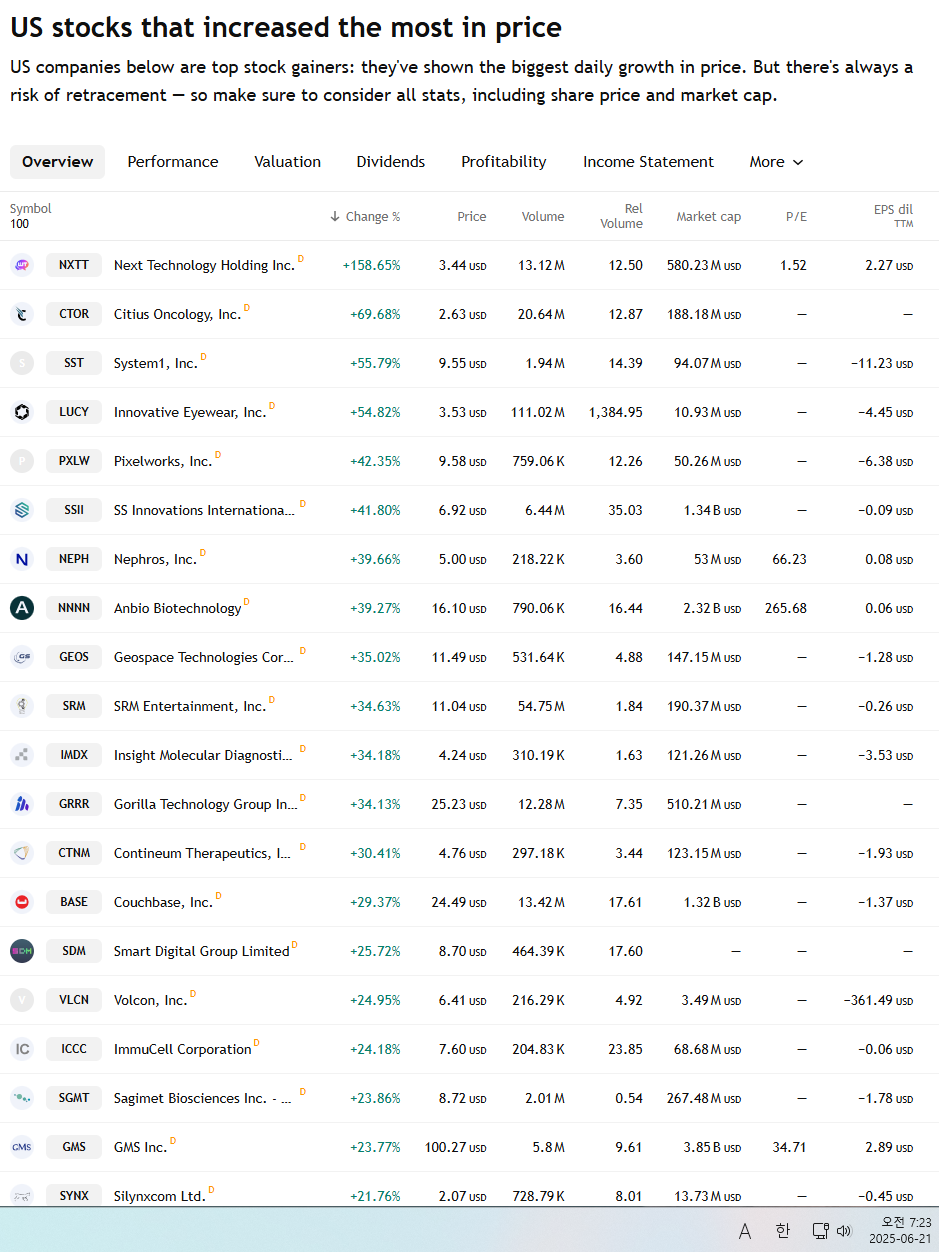Viewport: 939px width, 1252px height.
Task: Sort by the Price column header
Action: click(472, 216)
